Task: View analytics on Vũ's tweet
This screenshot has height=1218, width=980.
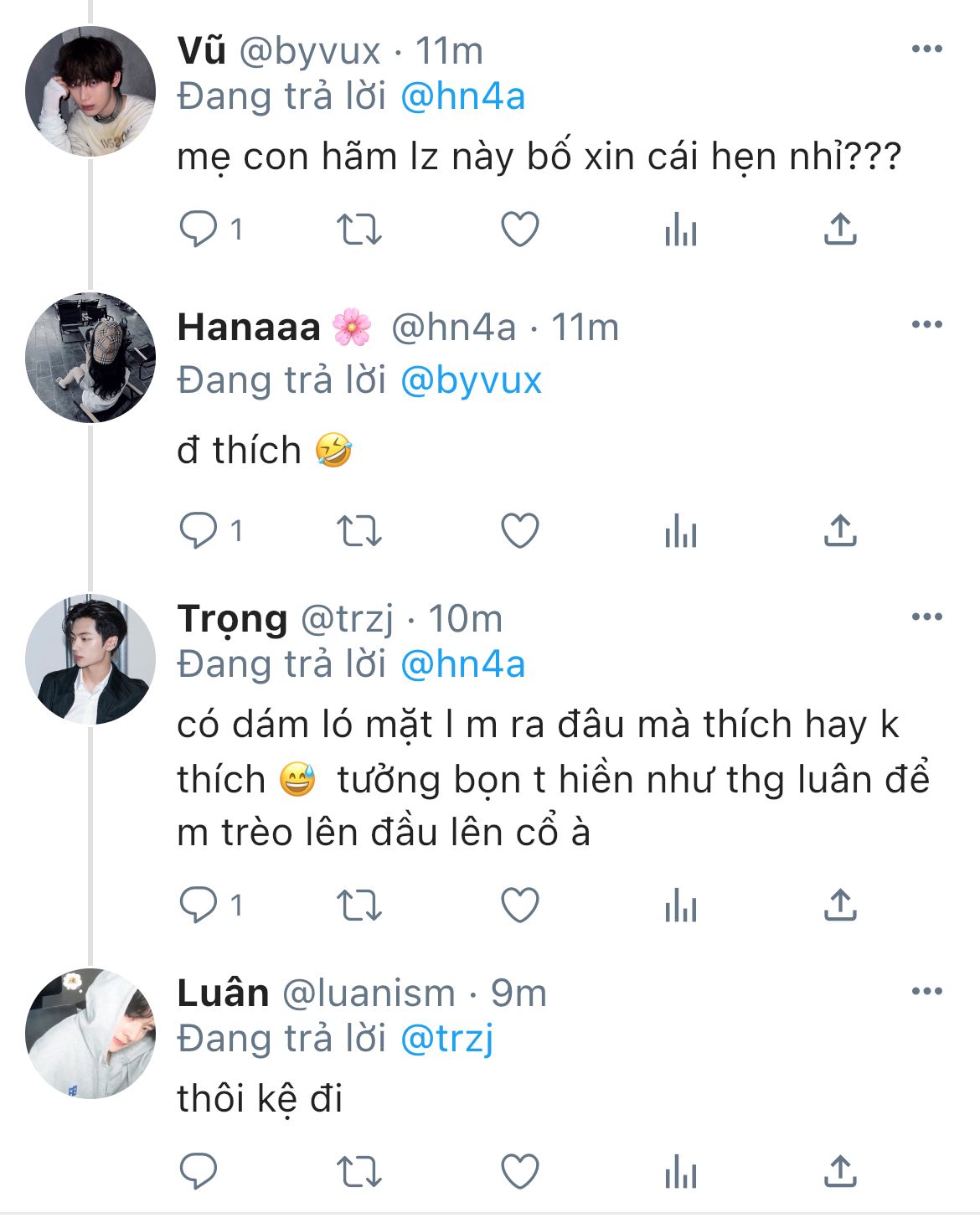Action: (680, 230)
